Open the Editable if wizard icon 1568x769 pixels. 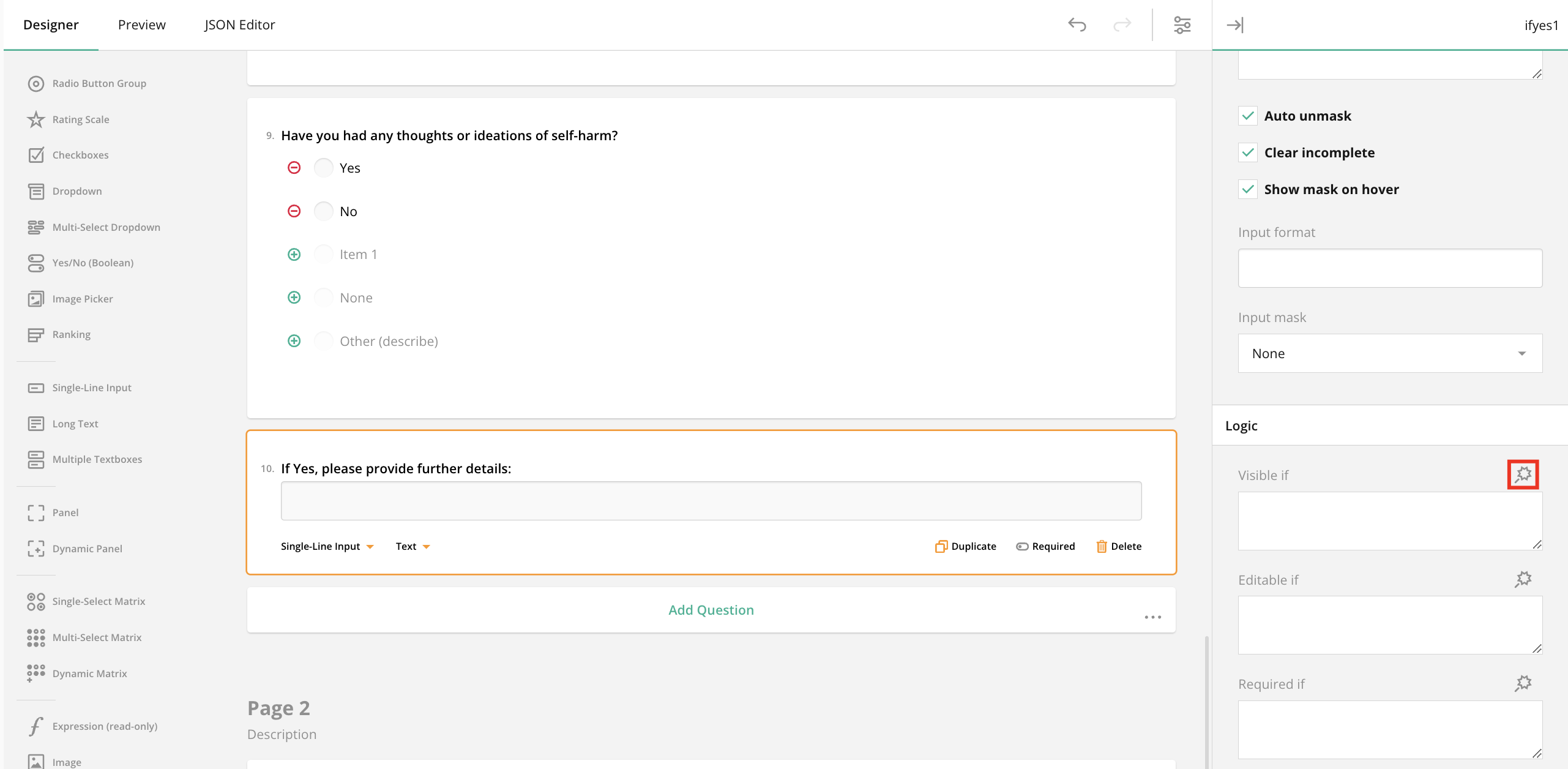[1523, 579]
